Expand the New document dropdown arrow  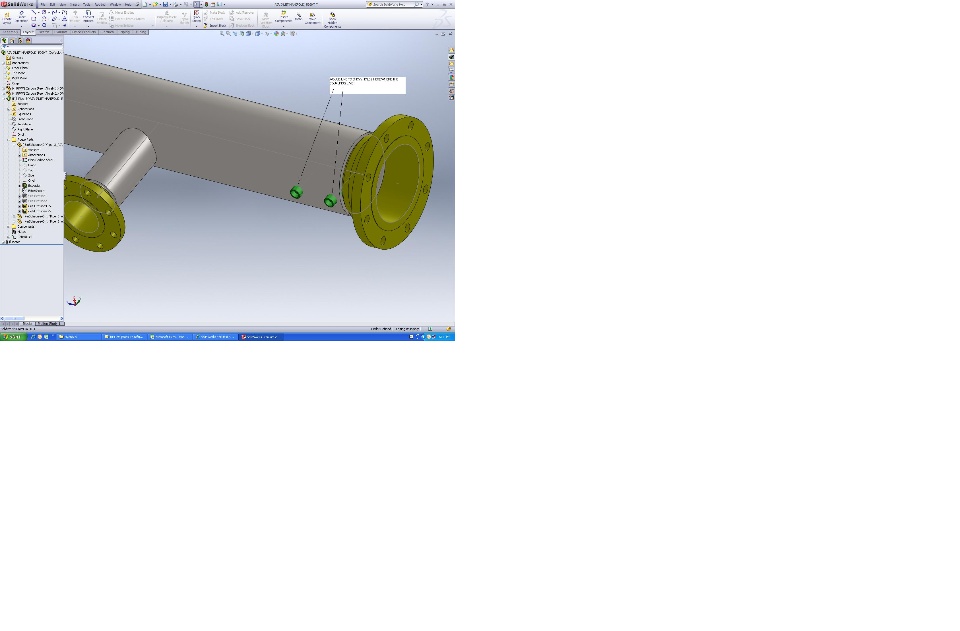150,4
